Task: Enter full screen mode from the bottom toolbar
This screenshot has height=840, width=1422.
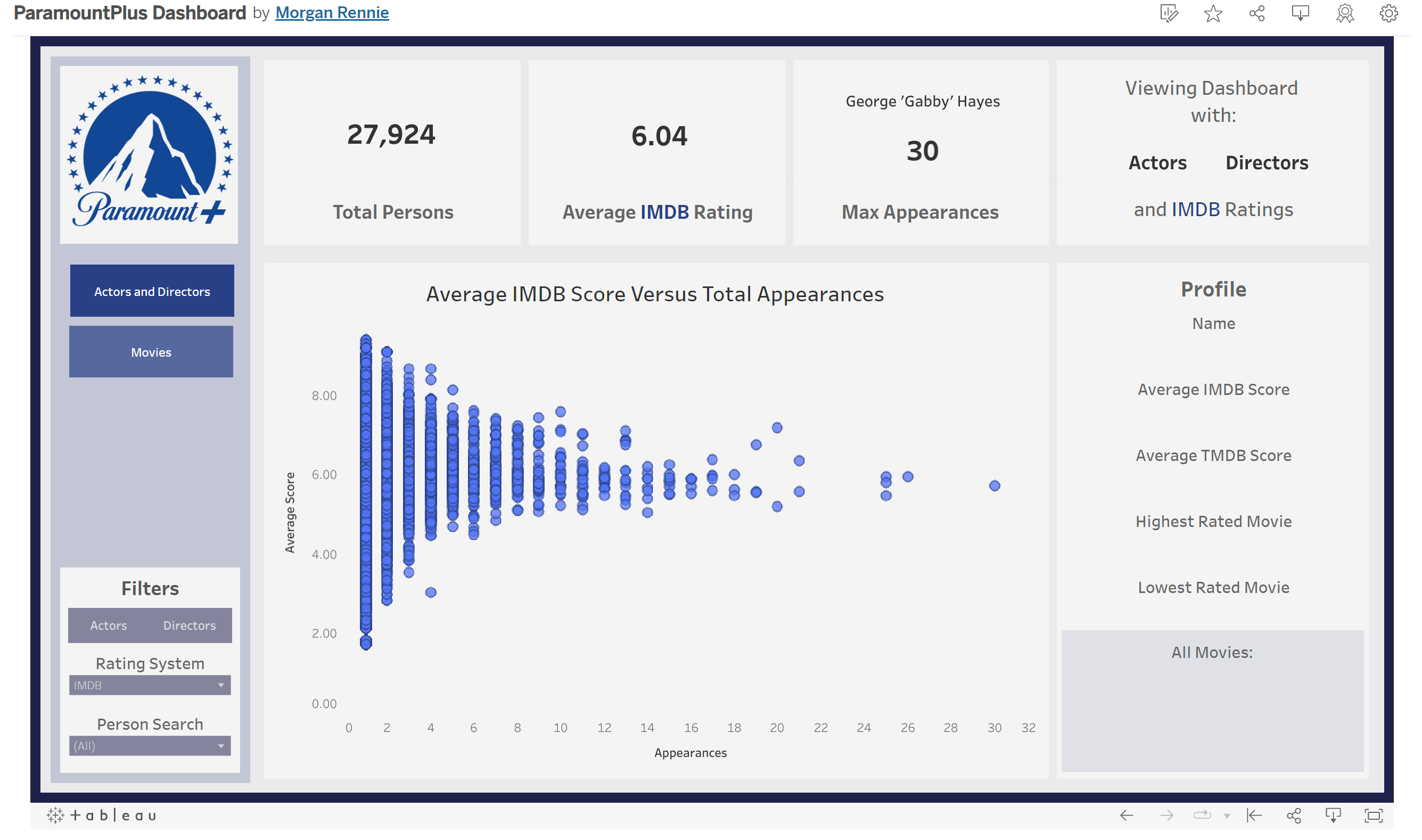Action: click(x=1374, y=815)
